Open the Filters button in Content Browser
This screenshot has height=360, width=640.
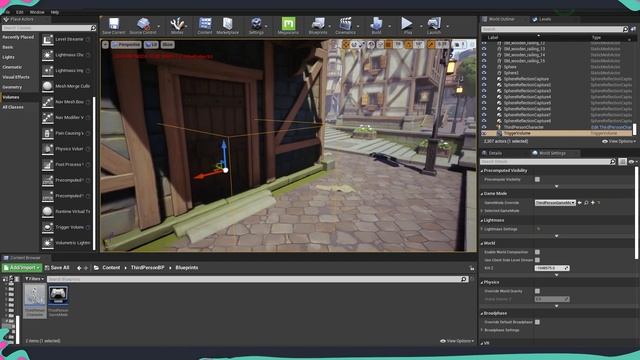coord(34,279)
